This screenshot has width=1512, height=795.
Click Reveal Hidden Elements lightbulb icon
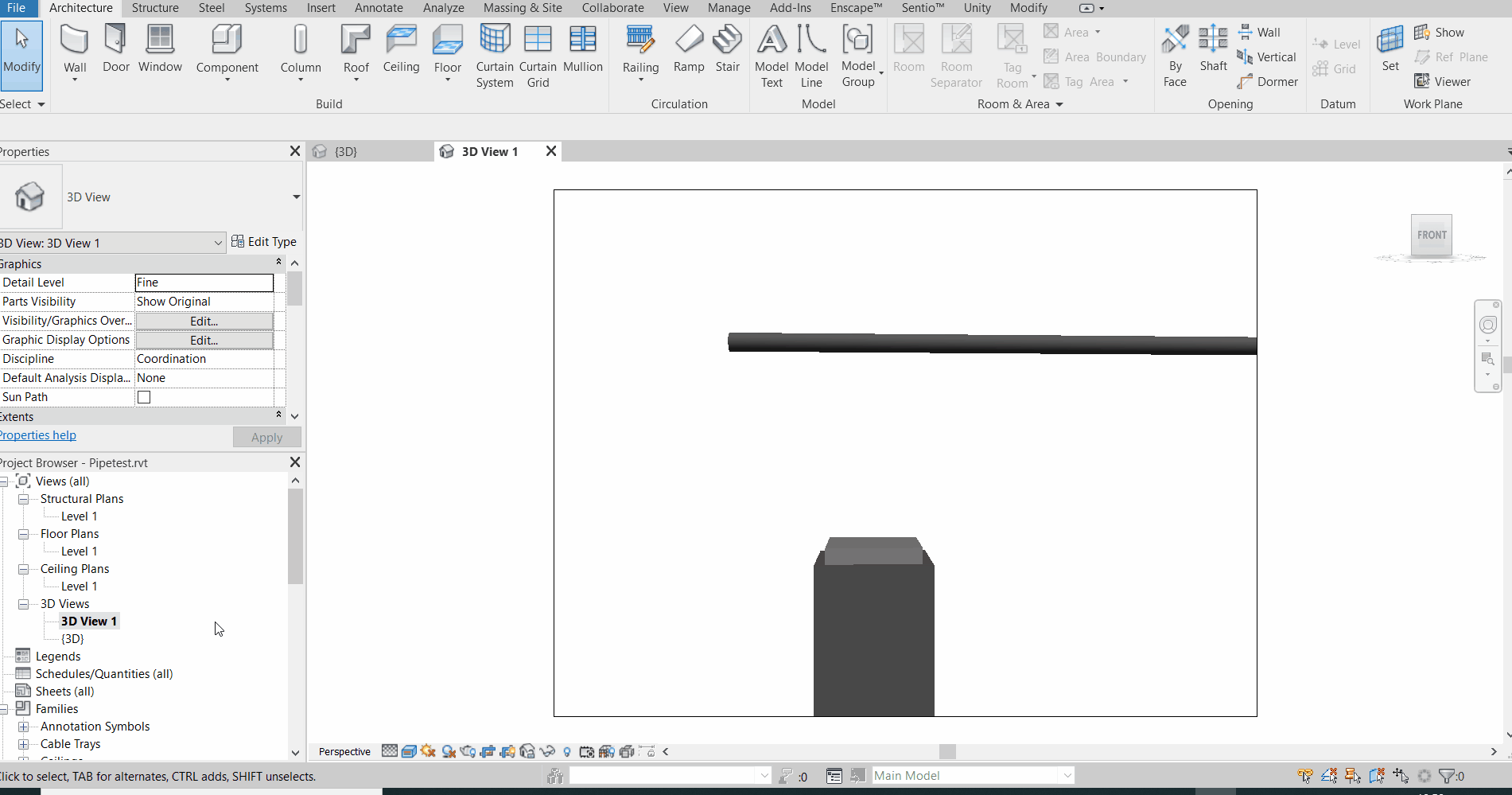566,751
